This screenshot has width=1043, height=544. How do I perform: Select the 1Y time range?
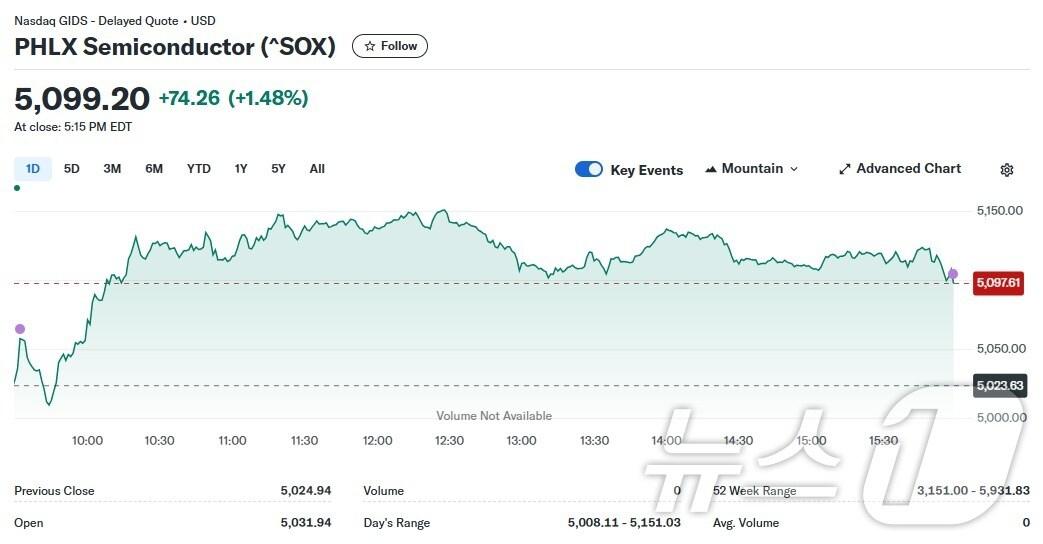coord(241,169)
